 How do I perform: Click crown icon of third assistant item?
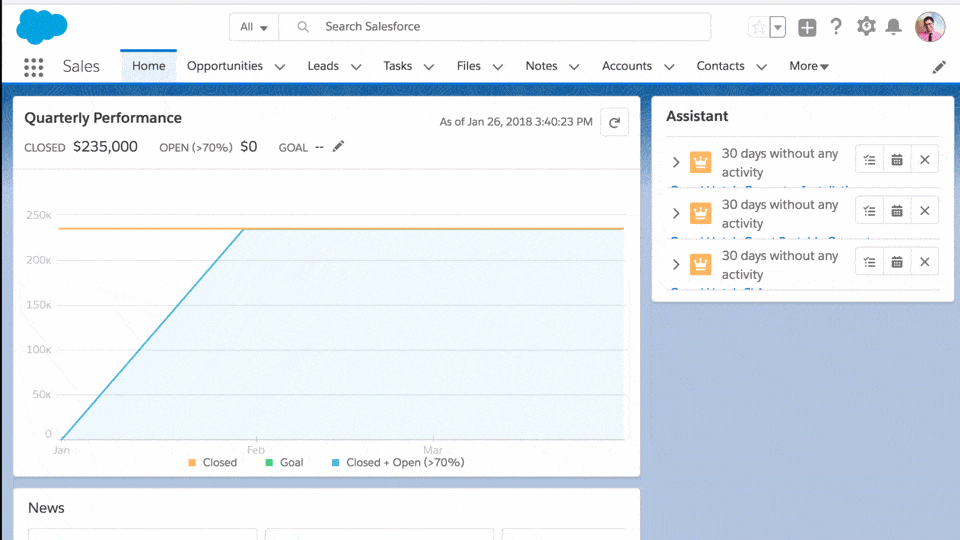coord(700,264)
